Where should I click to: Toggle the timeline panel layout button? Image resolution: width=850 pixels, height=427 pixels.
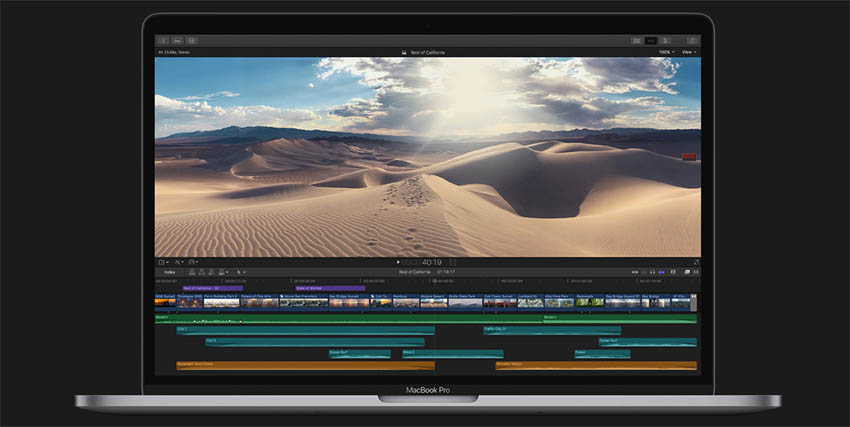point(651,41)
